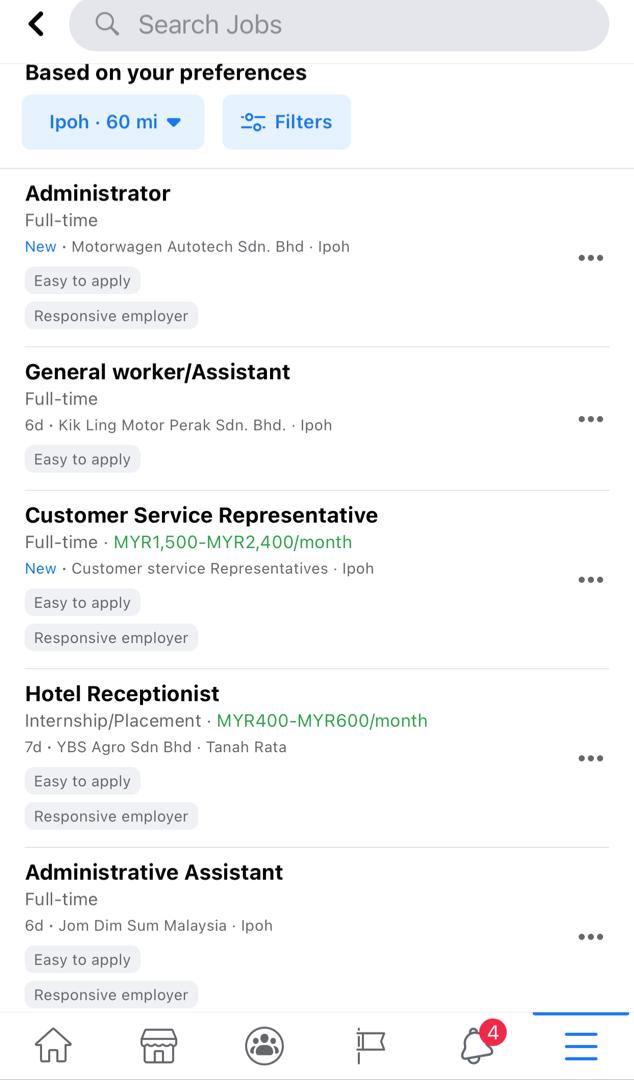The image size is (634, 1080).
Task: Open the Customer Service Representative listing title
Action: pos(201,515)
